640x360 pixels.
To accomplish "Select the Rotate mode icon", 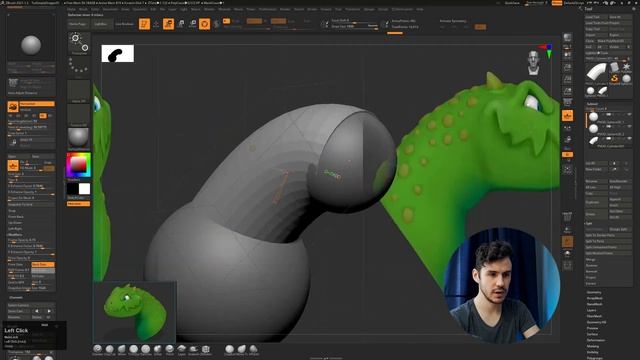I will point(192,24).
